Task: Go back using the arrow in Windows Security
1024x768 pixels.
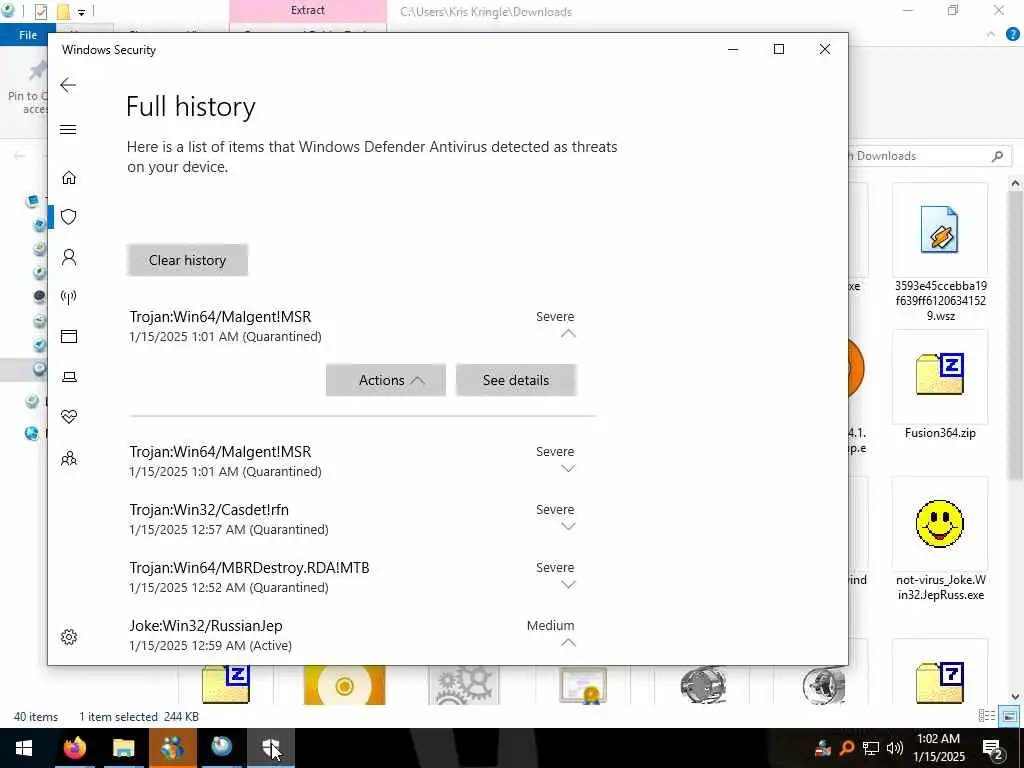Action: 68,85
